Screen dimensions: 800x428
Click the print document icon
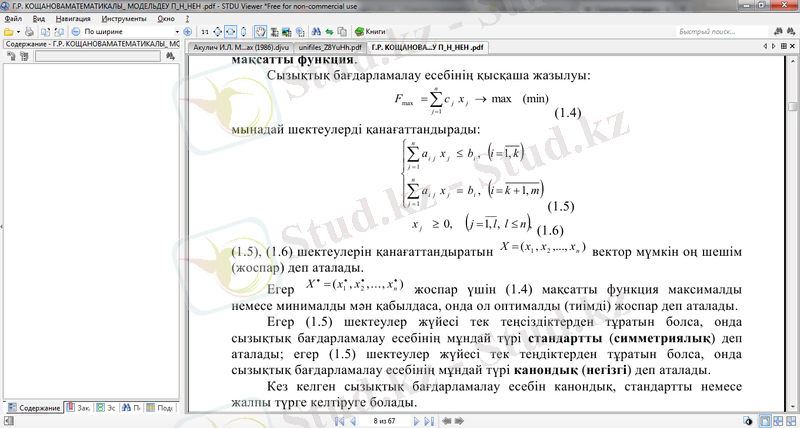pyautogui.click(x=31, y=32)
